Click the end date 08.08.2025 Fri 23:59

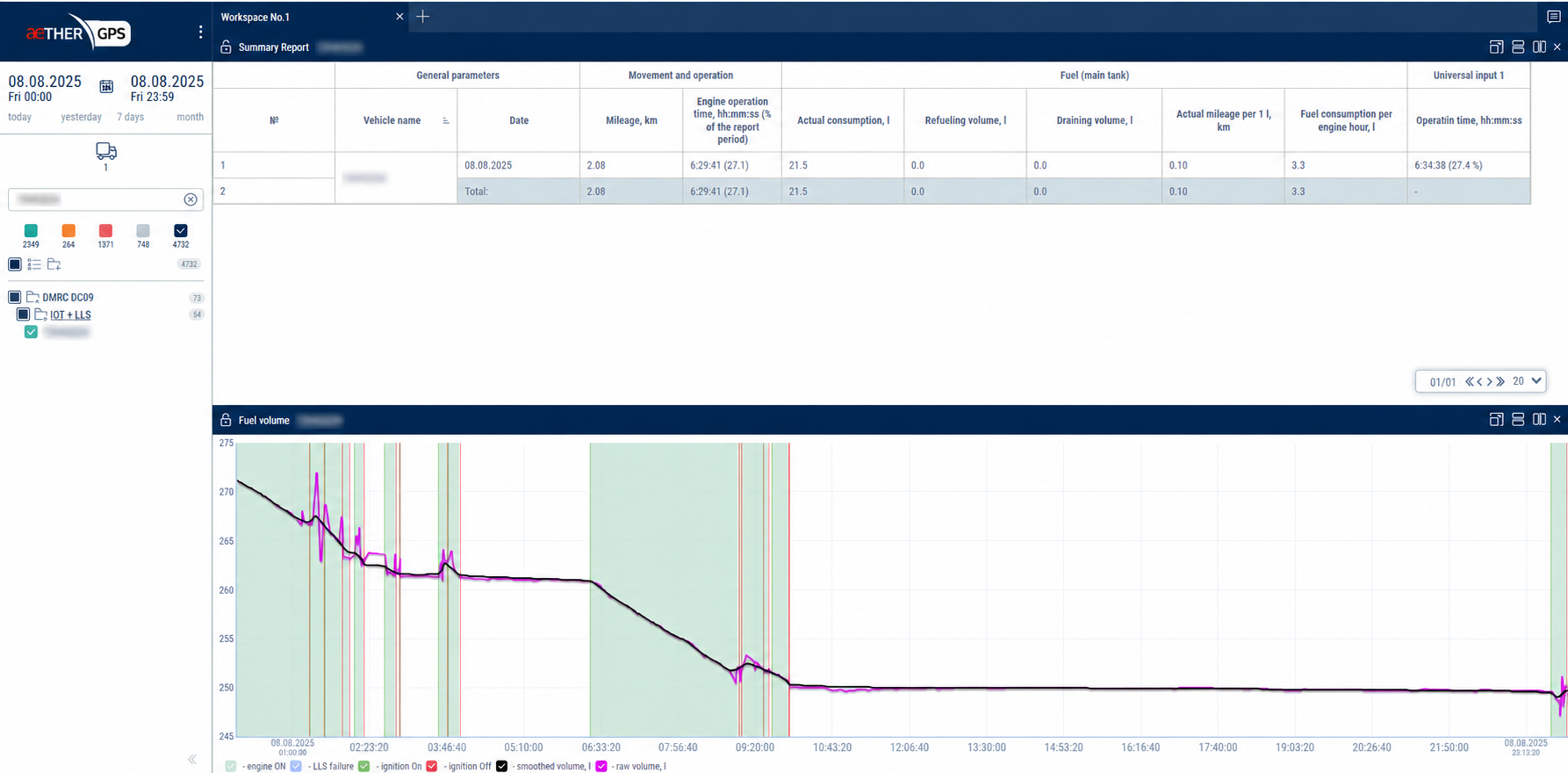coord(167,88)
